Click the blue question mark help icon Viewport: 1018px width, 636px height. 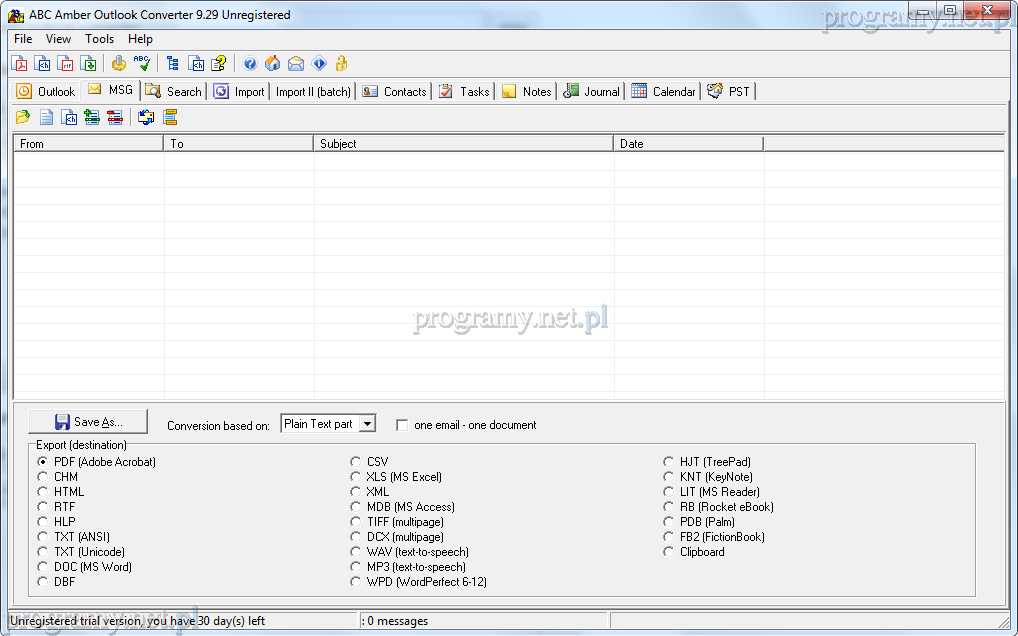point(250,64)
